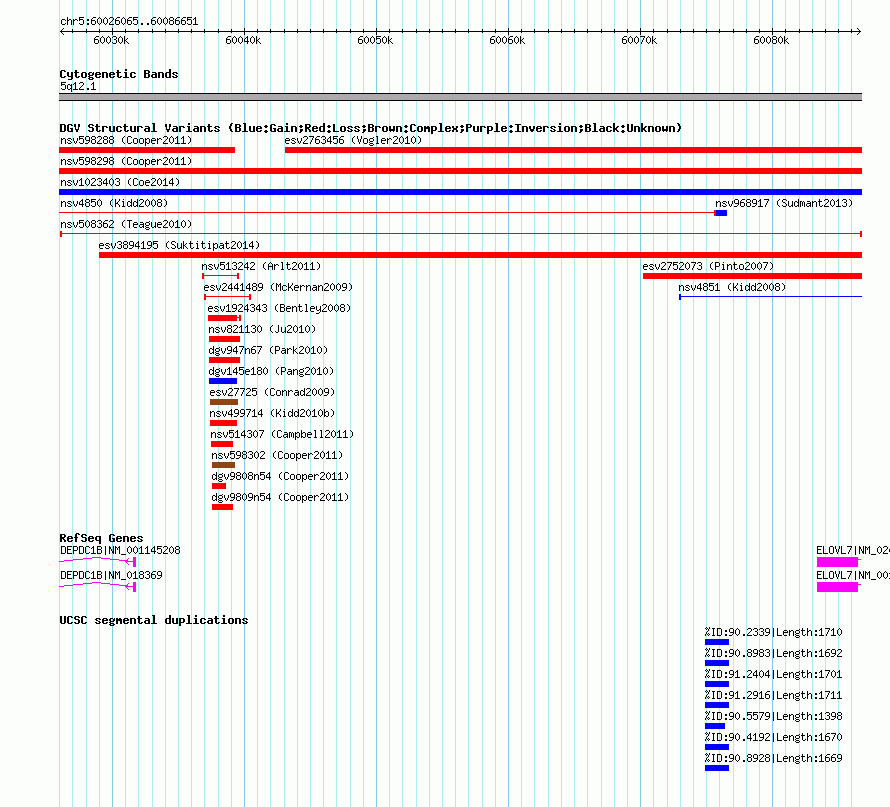This screenshot has width=890, height=807.
Task: Click the 60030k ruler tick label
Action: [111, 40]
